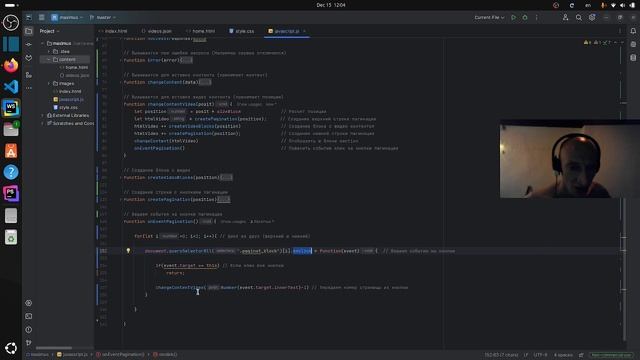Open Current File run configuration dropdown
The height and width of the screenshot is (360, 640).
489,18
